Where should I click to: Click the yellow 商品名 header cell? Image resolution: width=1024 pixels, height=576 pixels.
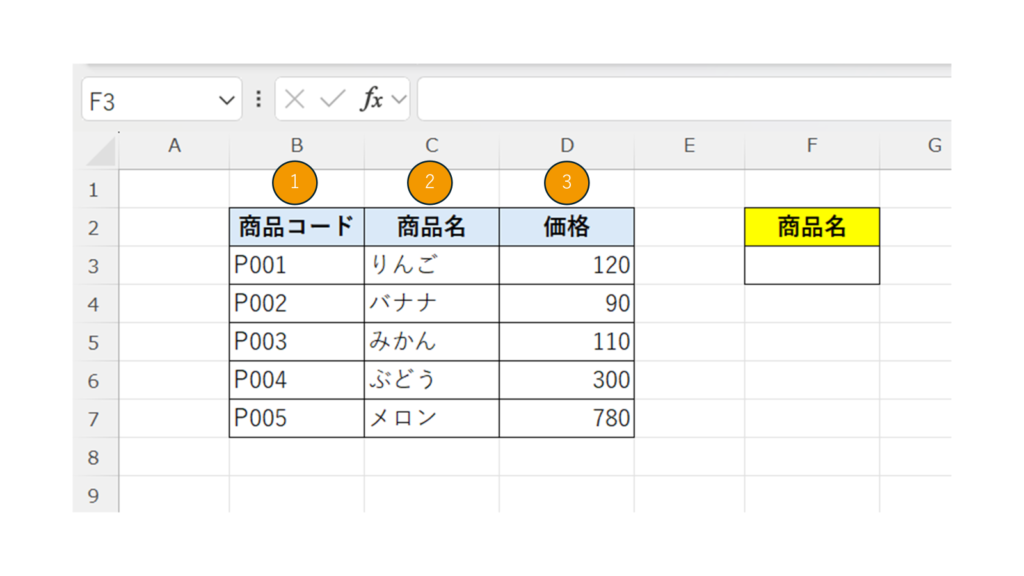[x=811, y=228]
